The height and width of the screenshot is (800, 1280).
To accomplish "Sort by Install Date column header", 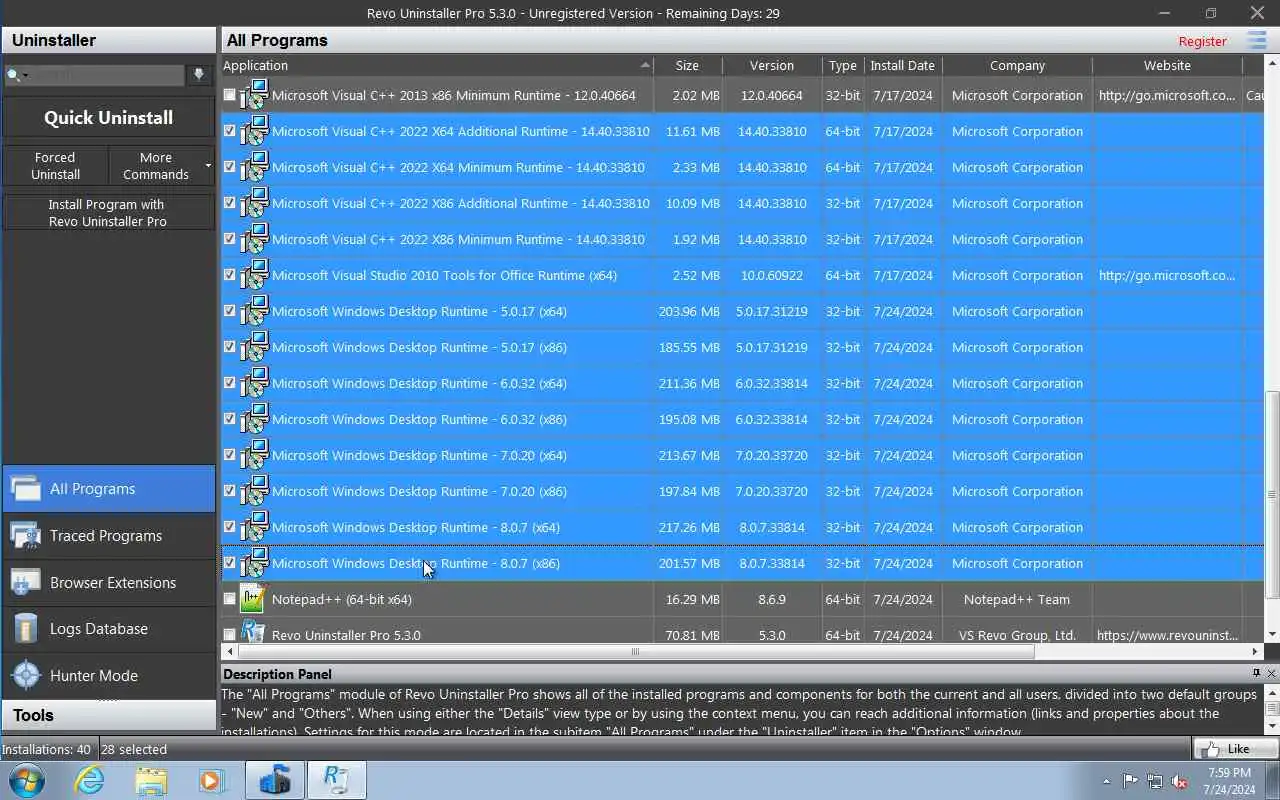I will pos(902,65).
